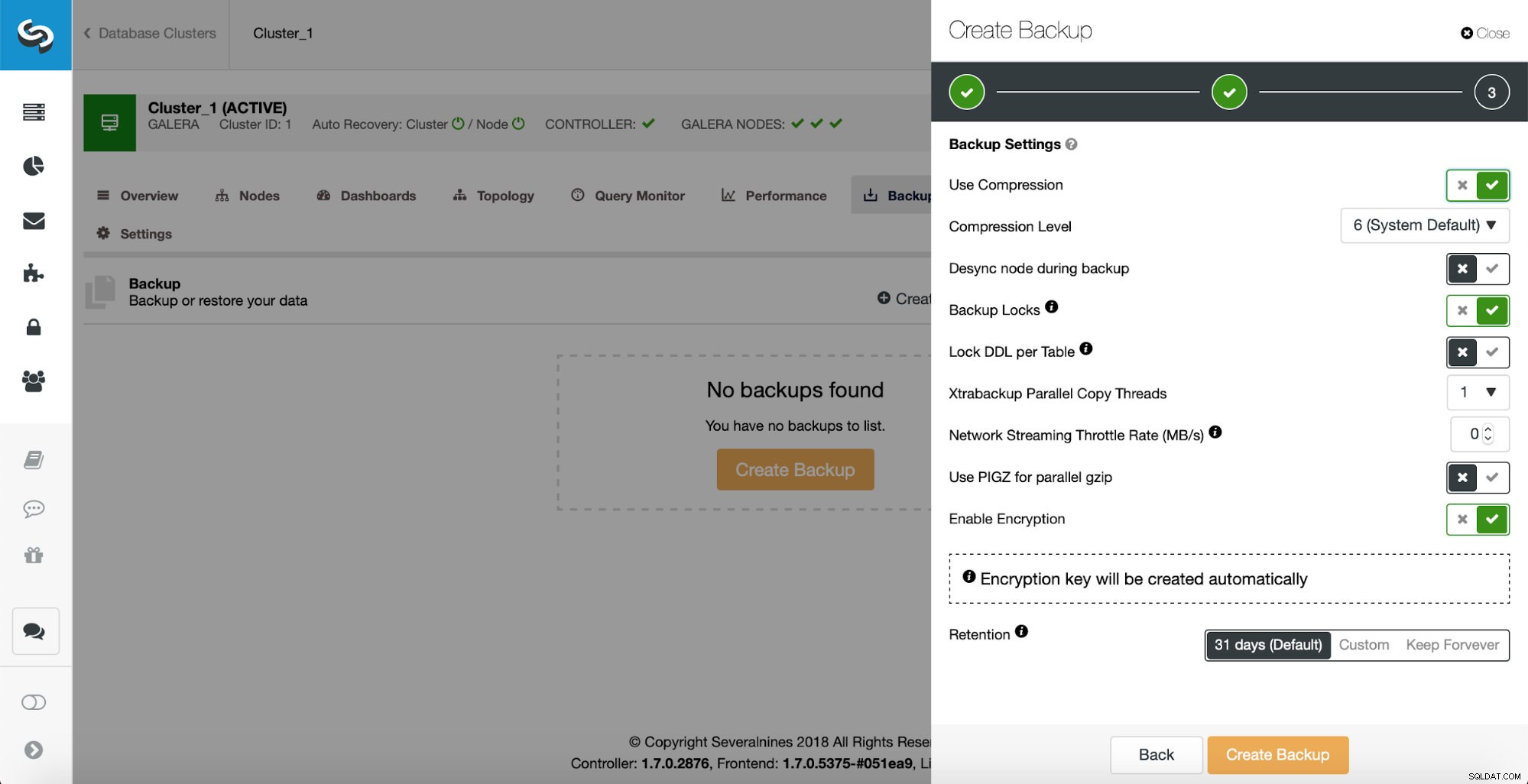Click the Lock DDL per Table info icon
The width and height of the screenshot is (1528, 784).
coord(1086,349)
